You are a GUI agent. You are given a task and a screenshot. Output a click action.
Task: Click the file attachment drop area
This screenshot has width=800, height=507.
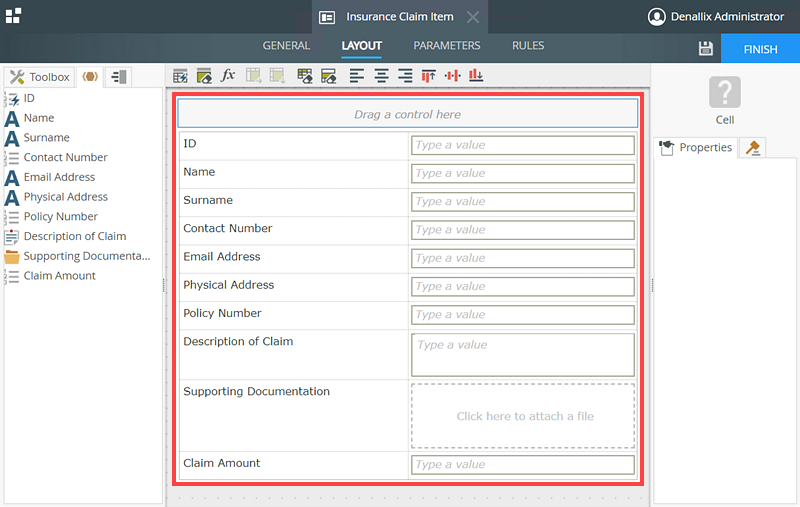(x=522, y=416)
